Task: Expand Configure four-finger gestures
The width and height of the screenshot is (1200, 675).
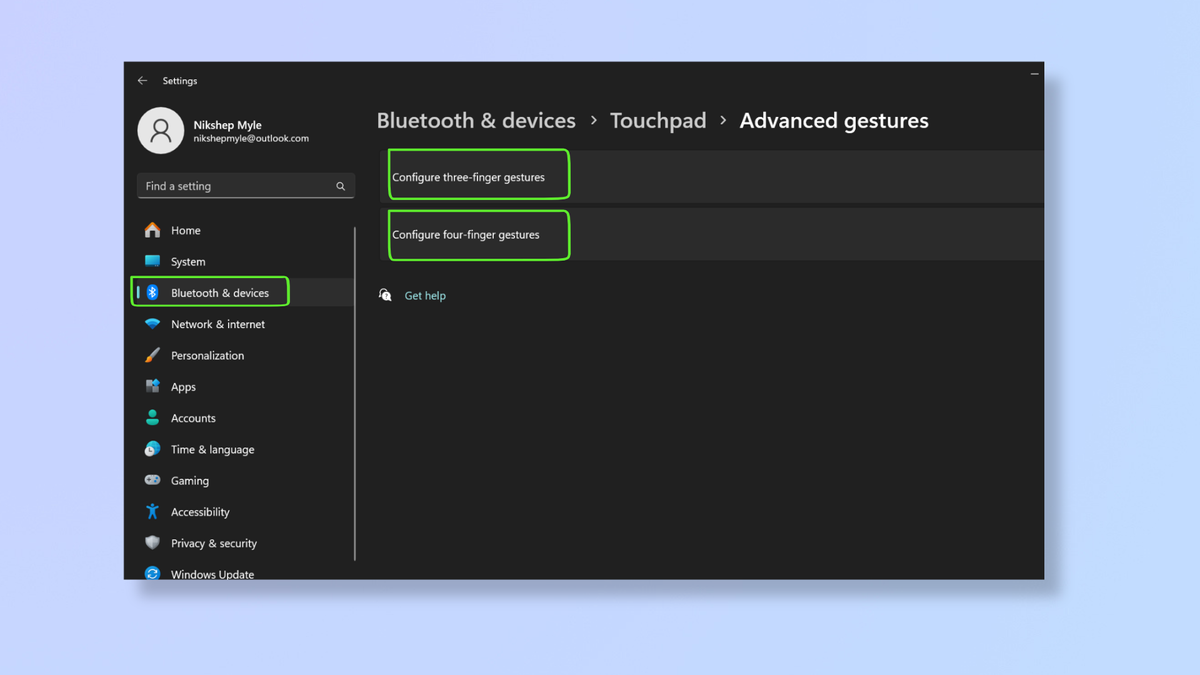Action: pos(478,235)
